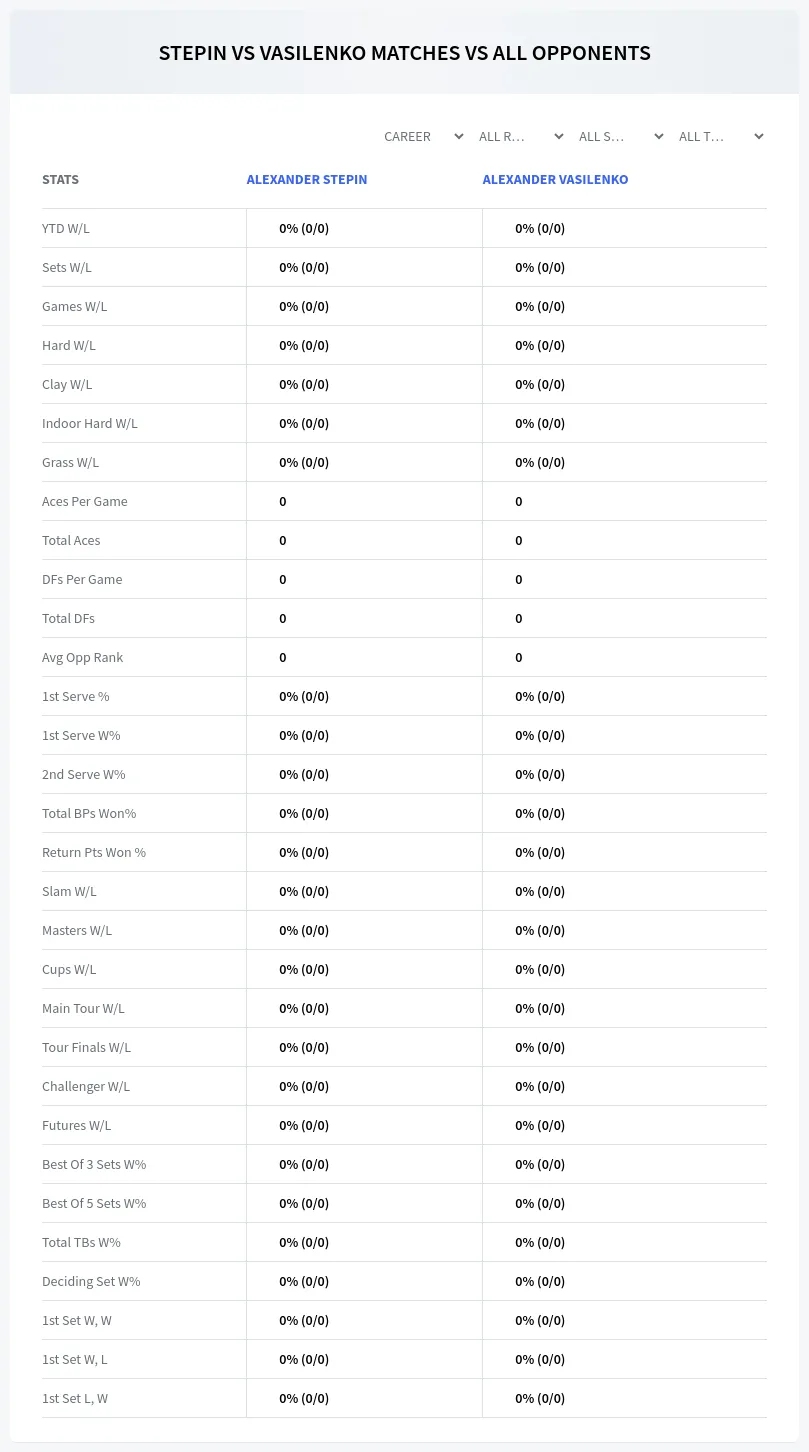
Task: Click Vasilenko's Clay W/L value
Action: point(540,384)
